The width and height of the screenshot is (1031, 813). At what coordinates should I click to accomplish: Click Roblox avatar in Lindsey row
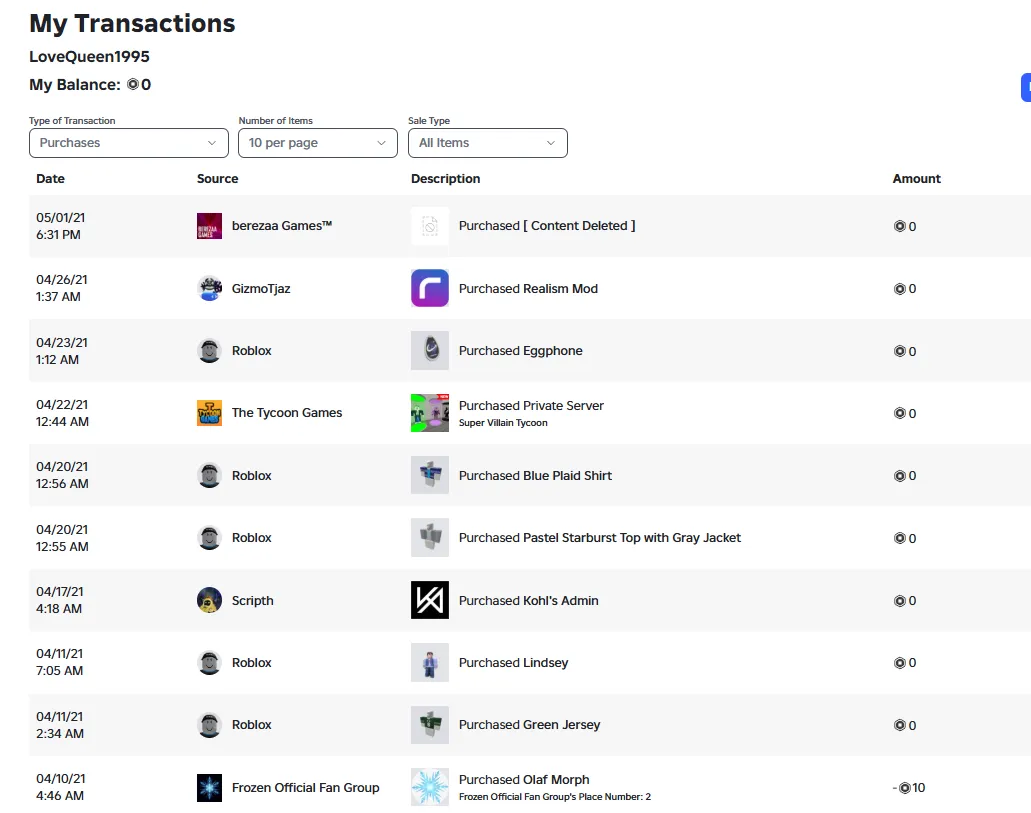(209, 662)
